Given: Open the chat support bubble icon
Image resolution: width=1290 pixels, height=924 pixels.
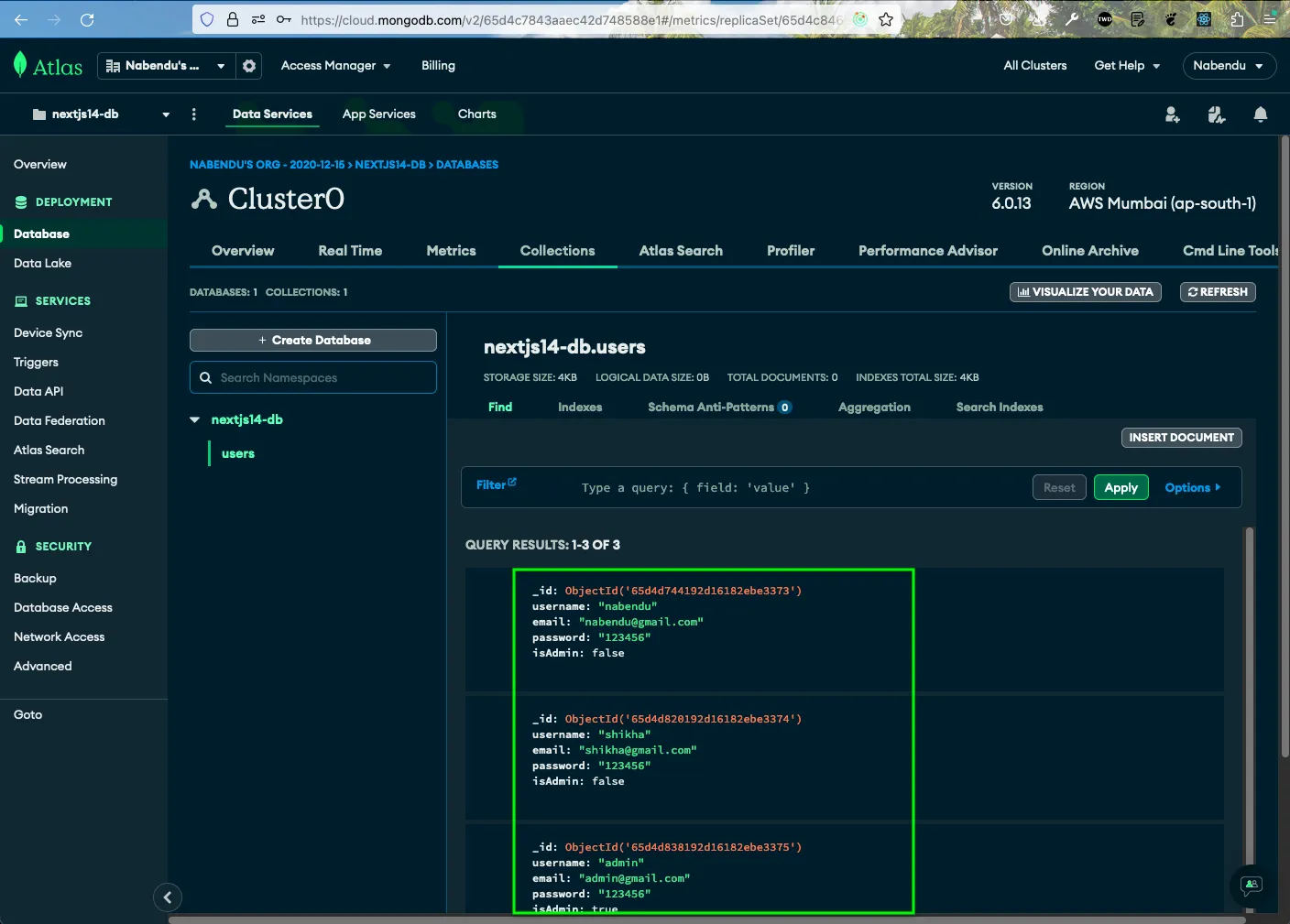Looking at the screenshot, I should tap(1251, 886).
